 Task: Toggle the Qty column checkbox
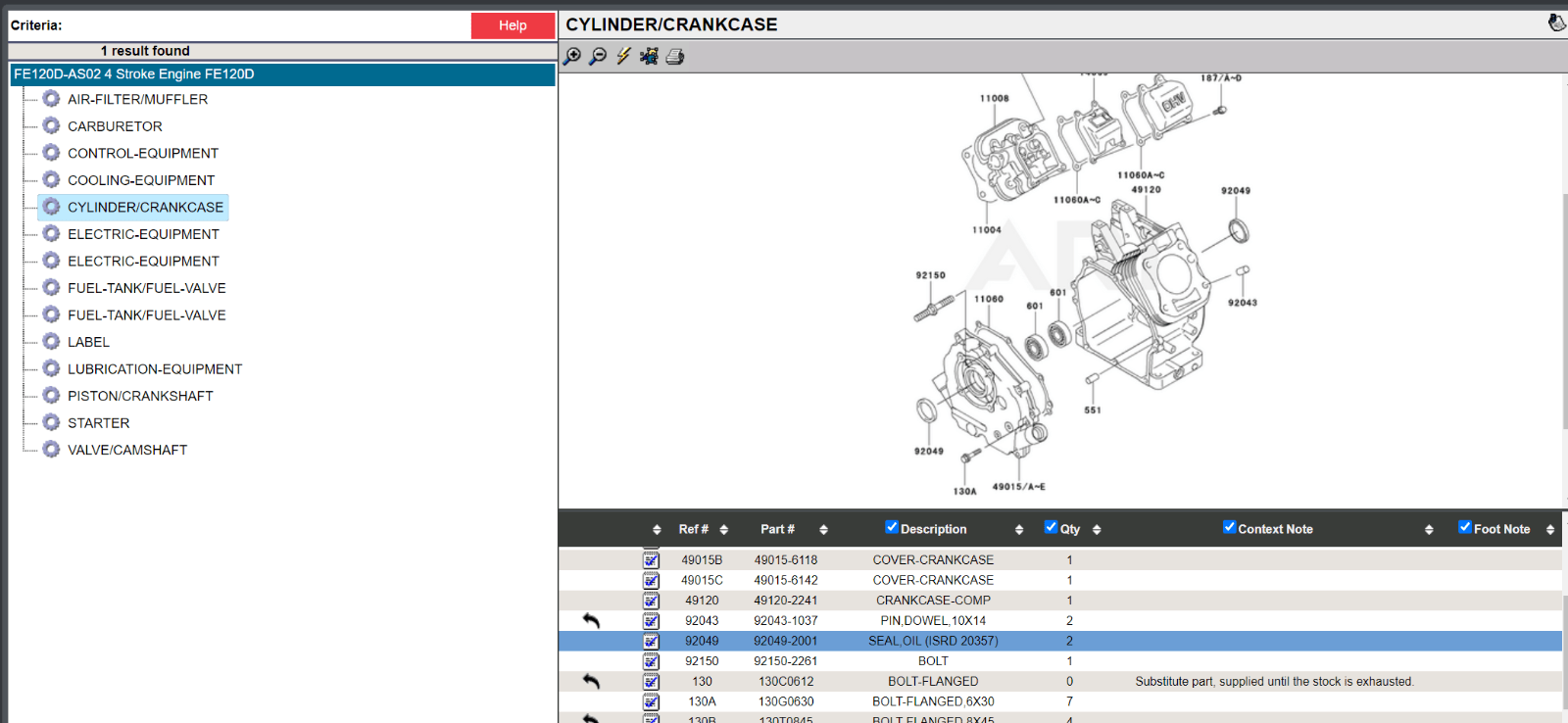(x=1051, y=527)
